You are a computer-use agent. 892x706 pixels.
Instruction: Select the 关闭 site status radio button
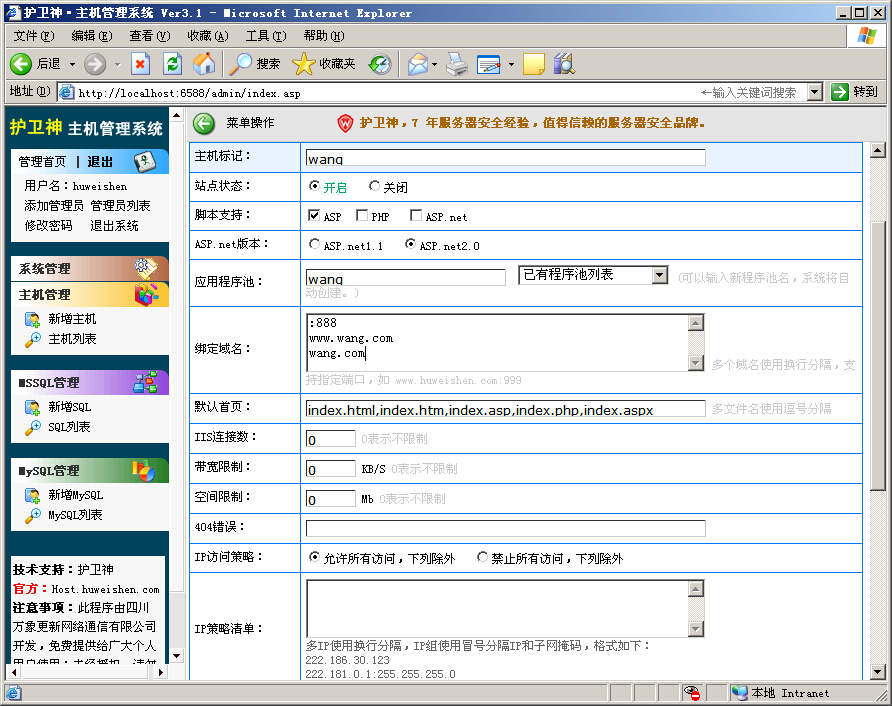click(375, 186)
